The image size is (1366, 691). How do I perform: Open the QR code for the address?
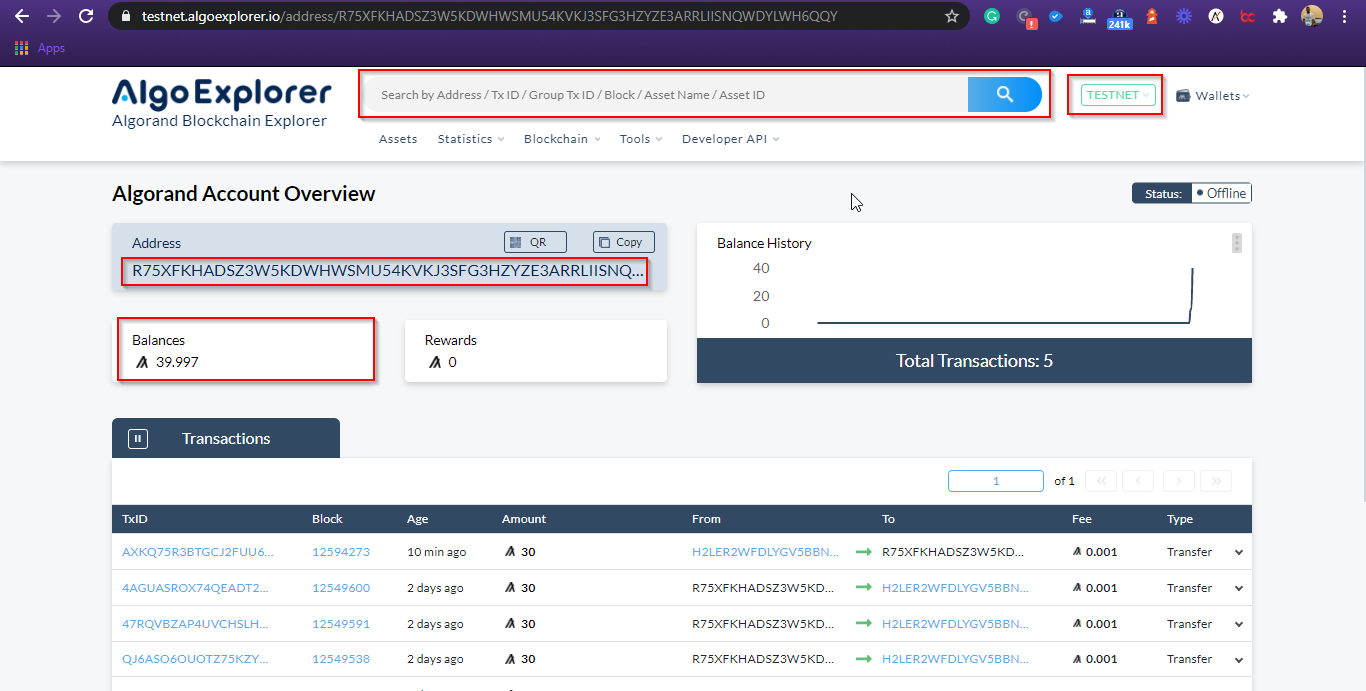(x=535, y=241)
